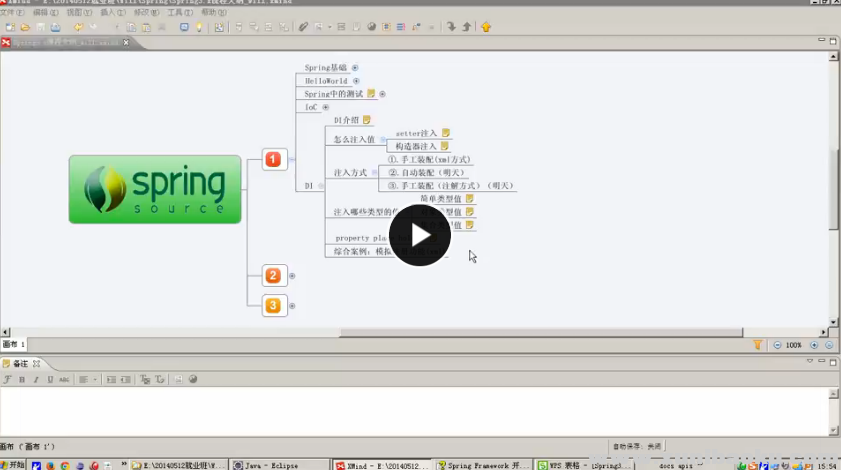Image resolution: width=841 pixels, height=470 pixels.
Task: Expand the Spring基础 topic
Action: 355,68
